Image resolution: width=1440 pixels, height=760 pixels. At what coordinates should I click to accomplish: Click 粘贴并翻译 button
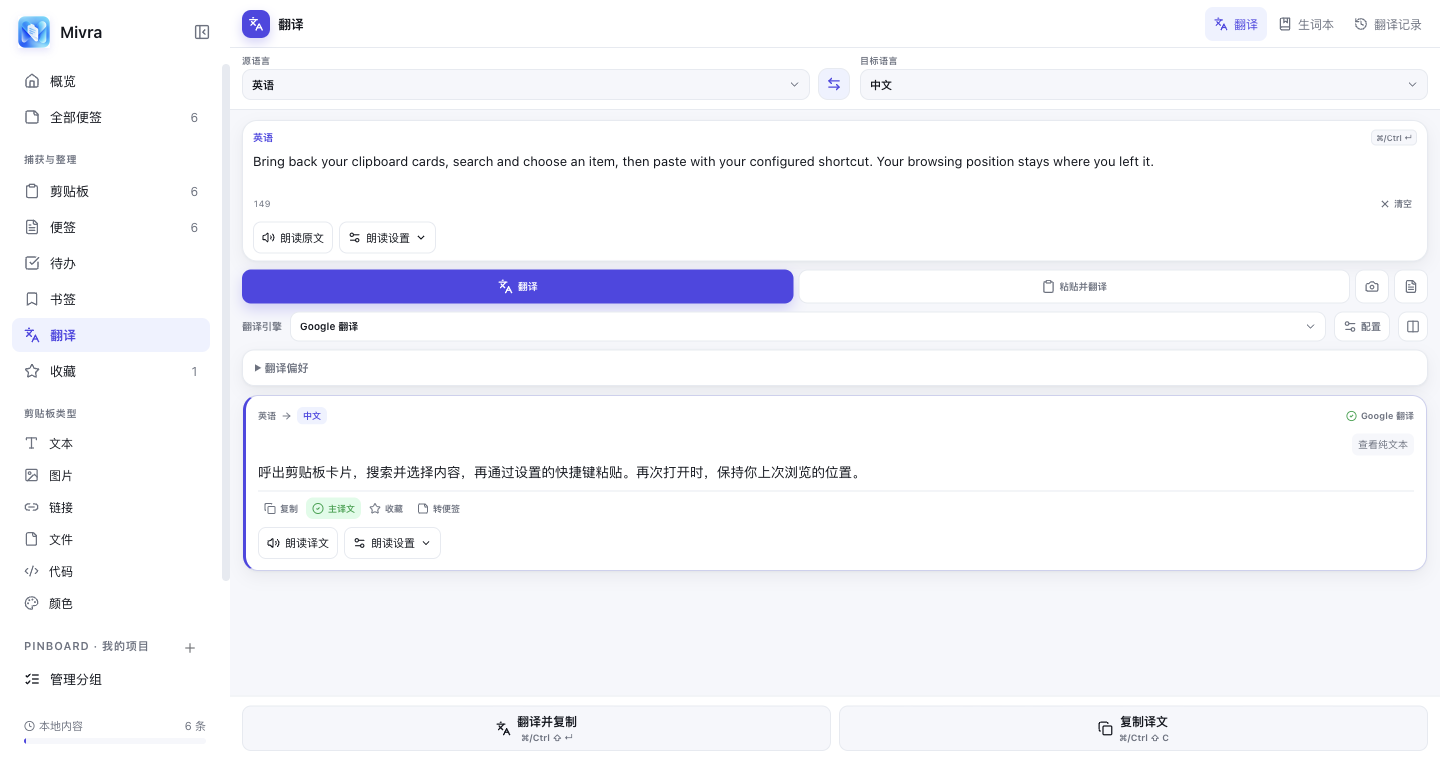click(1074, 286)
